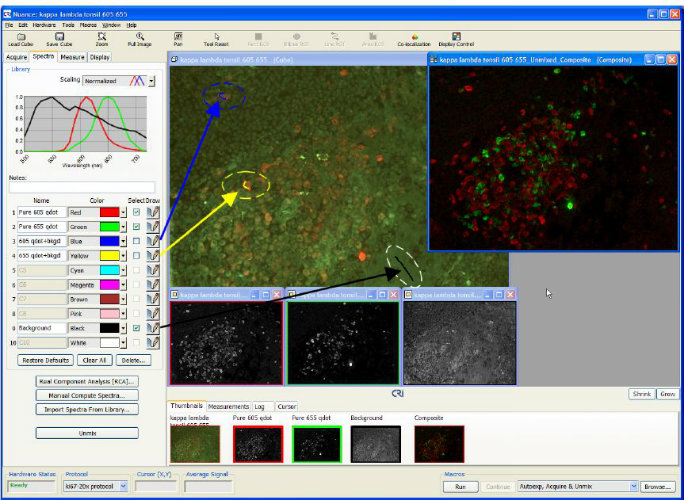
Task: Select the Composite thumbnail
Action: 439,444
